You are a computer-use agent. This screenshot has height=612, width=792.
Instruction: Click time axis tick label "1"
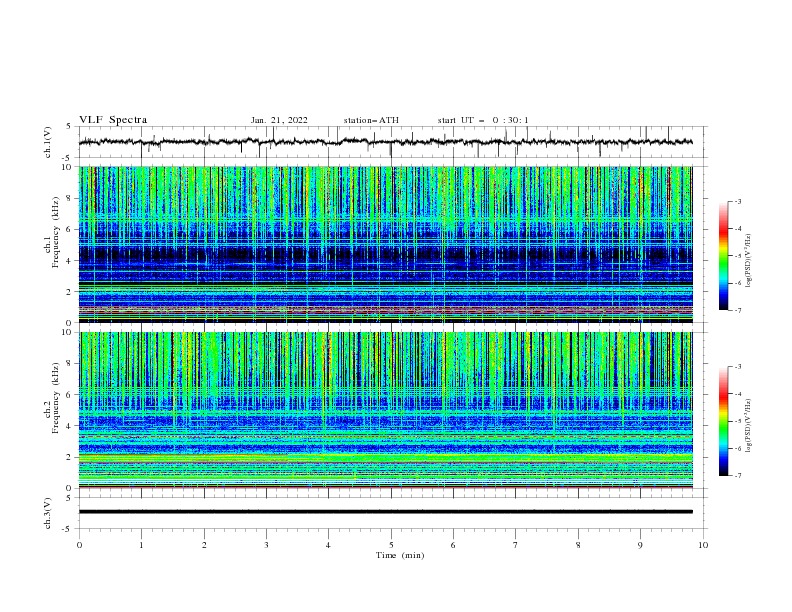[141, 545]
